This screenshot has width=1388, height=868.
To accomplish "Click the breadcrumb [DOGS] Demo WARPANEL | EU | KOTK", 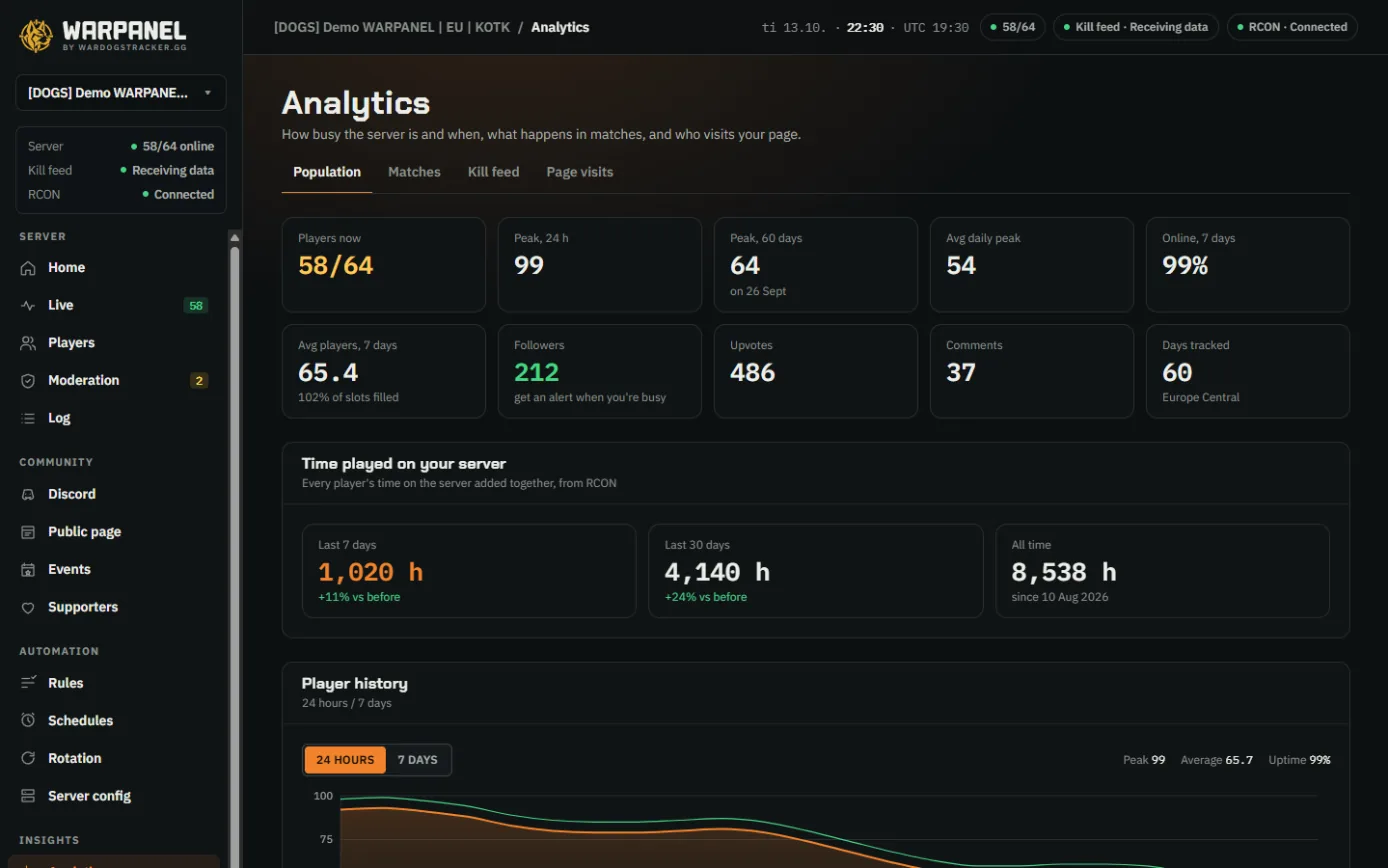I will coord(391,27).
